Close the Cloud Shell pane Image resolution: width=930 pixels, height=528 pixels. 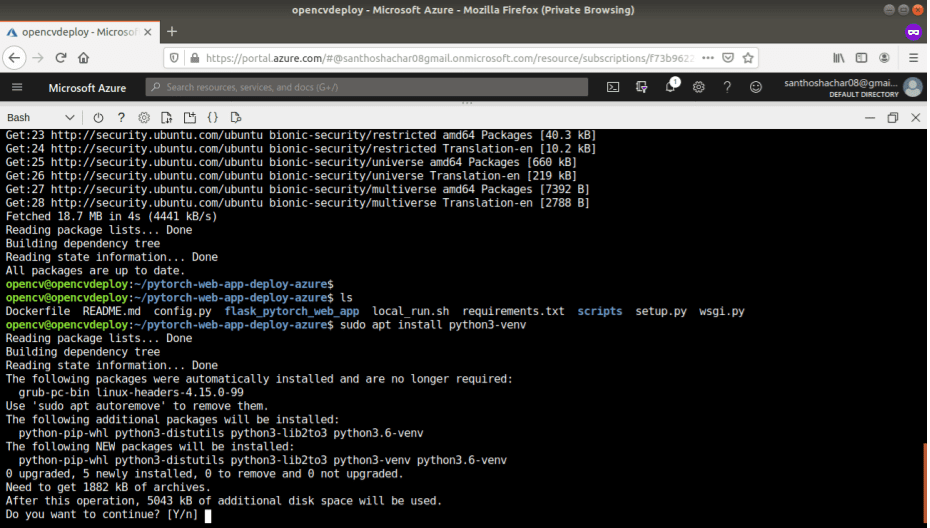916,117
